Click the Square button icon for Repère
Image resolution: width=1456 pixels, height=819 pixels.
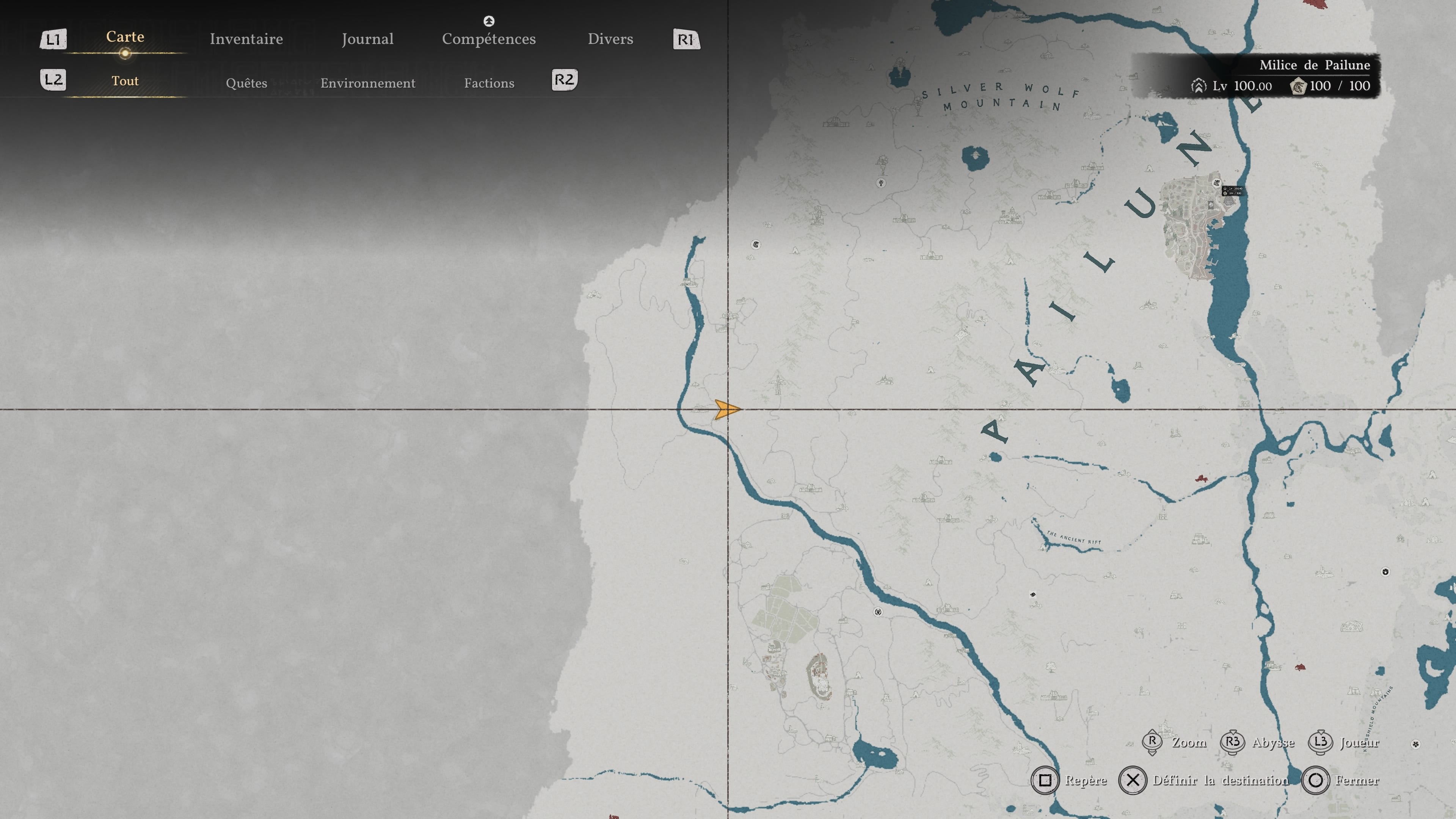tap(1045, 781)
